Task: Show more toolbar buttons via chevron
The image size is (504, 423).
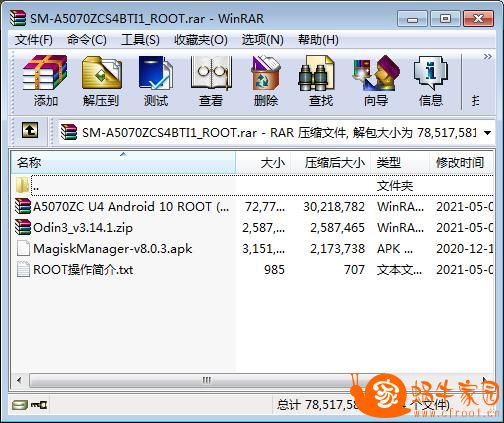Action: [x=487, y=57]
